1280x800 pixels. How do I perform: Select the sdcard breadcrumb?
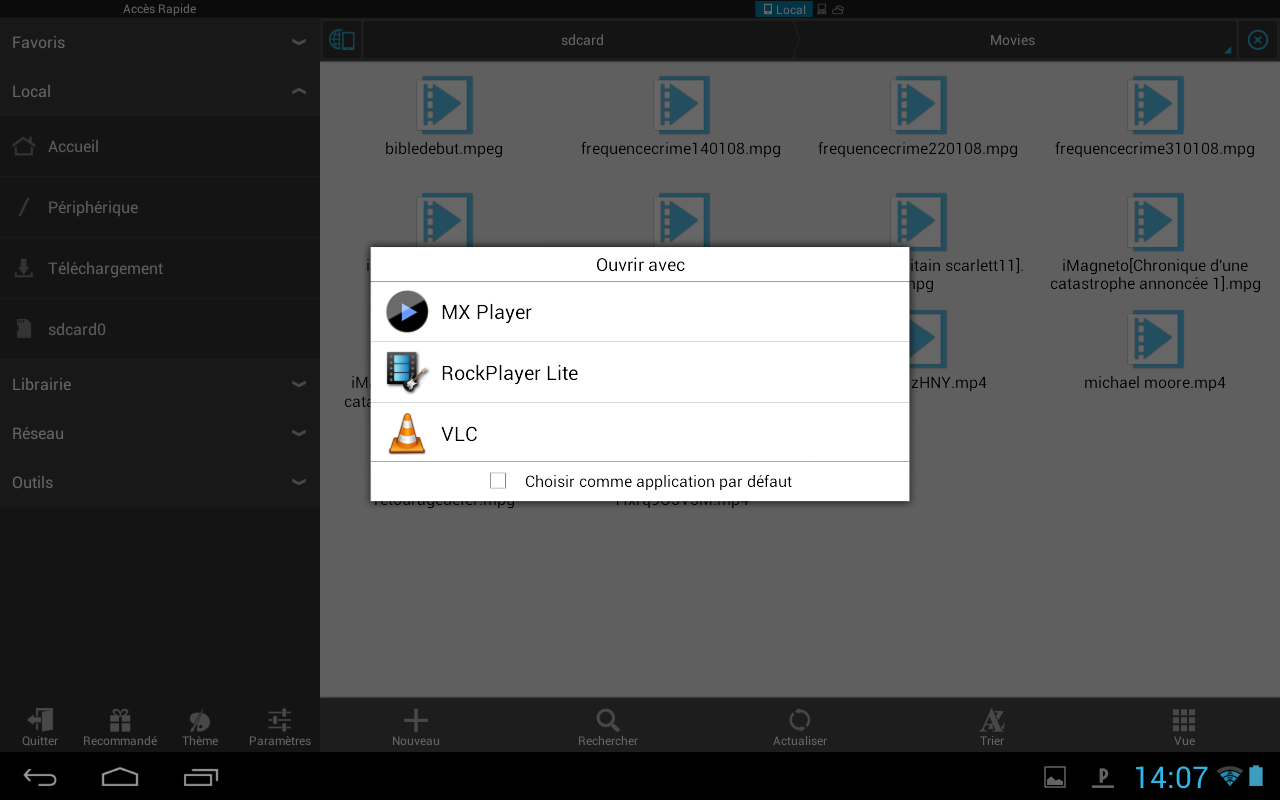tap(582, 40)
